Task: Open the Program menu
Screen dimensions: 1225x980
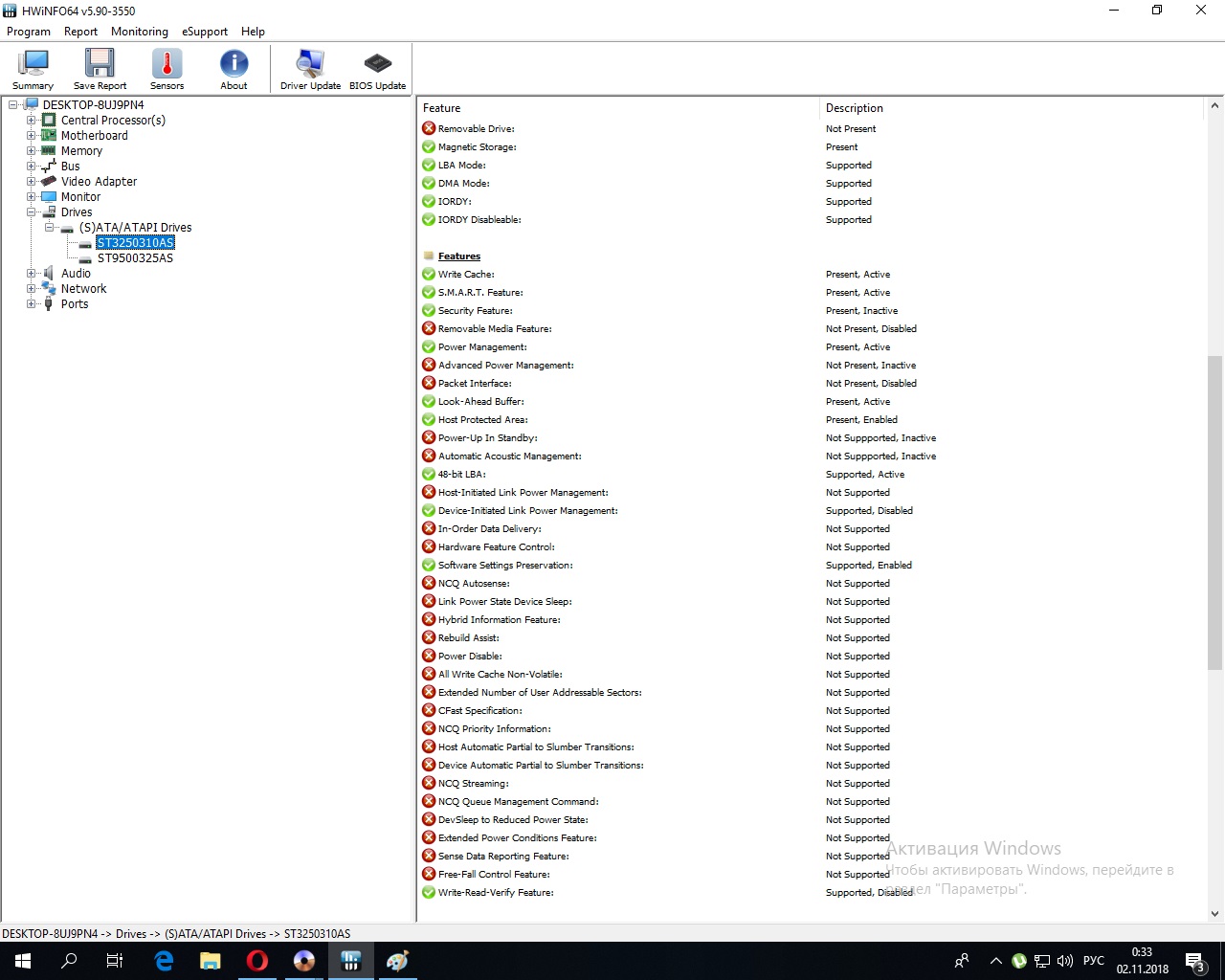Action: (x=29, y=32)
